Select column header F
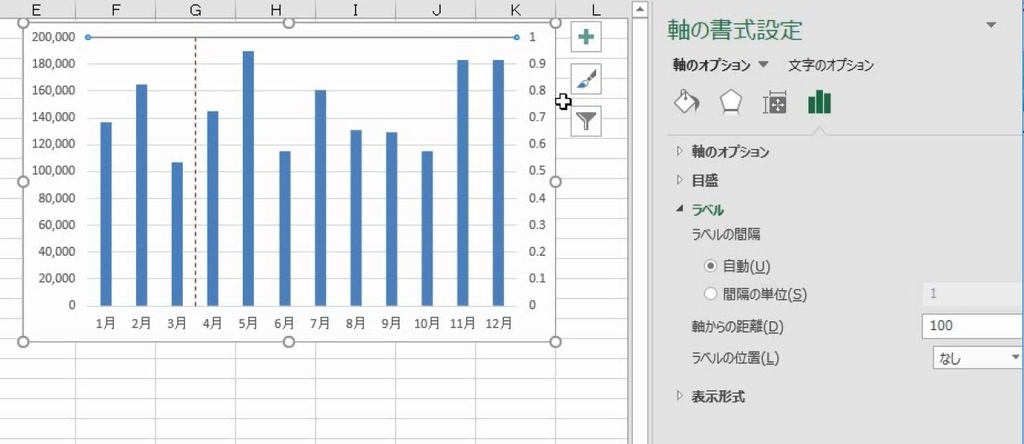 point(116,9)
